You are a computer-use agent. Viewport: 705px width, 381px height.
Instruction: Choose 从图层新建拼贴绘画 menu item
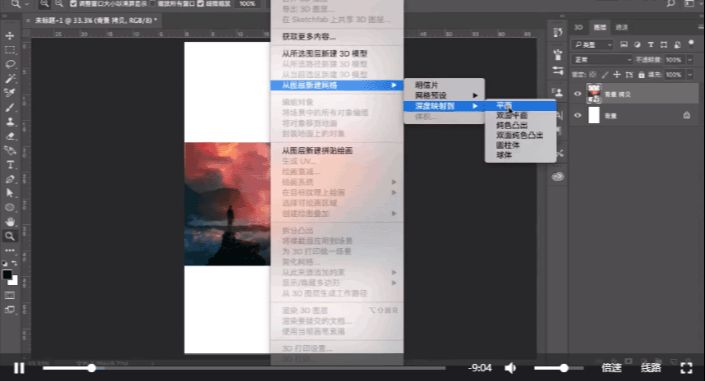[x=337, y=151]
